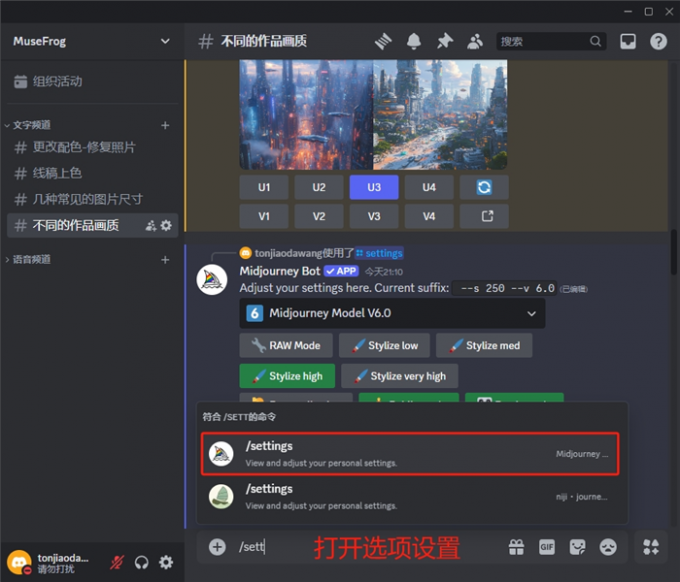Open the emoji picker icon
This screenshot has height=582, width=680.
point(608,547)
